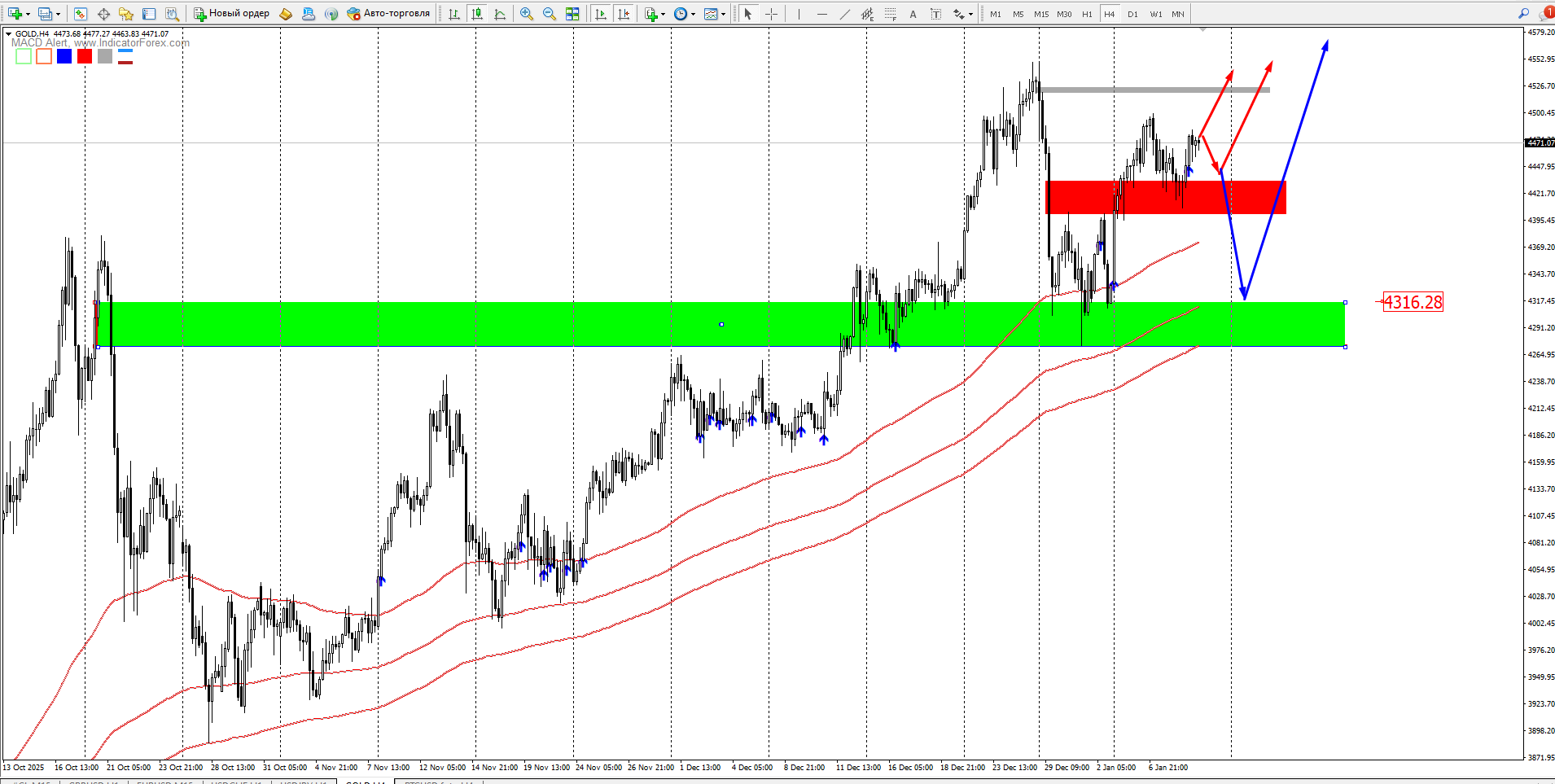Select the equidistant channel tool

pos(867,14)
